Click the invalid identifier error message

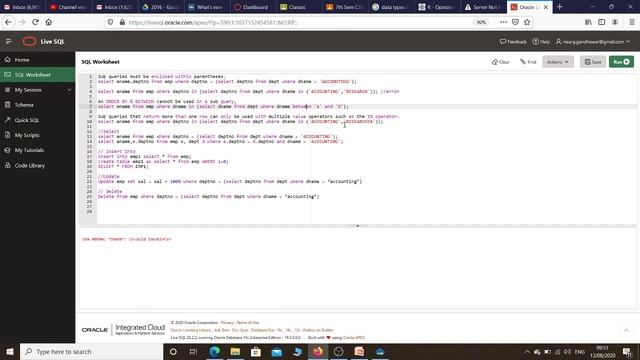pos(127,239)
